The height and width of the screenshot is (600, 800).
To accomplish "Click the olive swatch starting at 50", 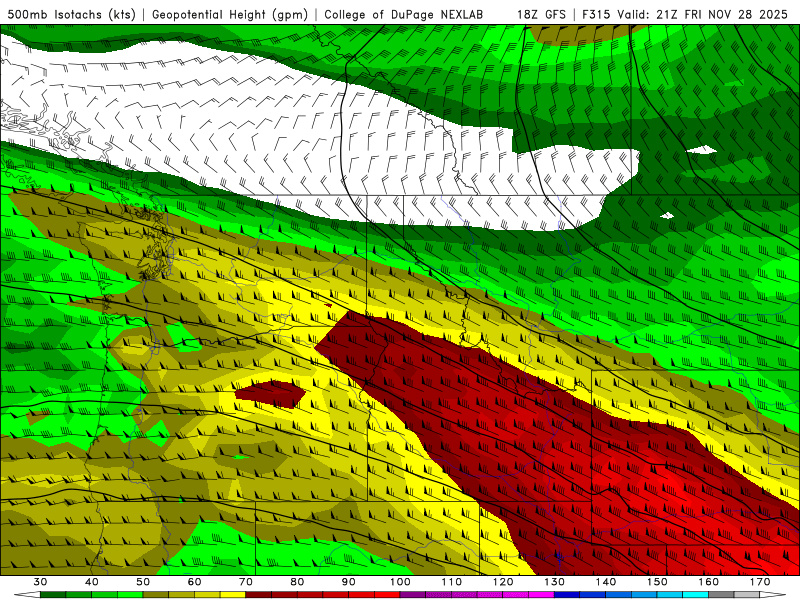I will [156, 594].
